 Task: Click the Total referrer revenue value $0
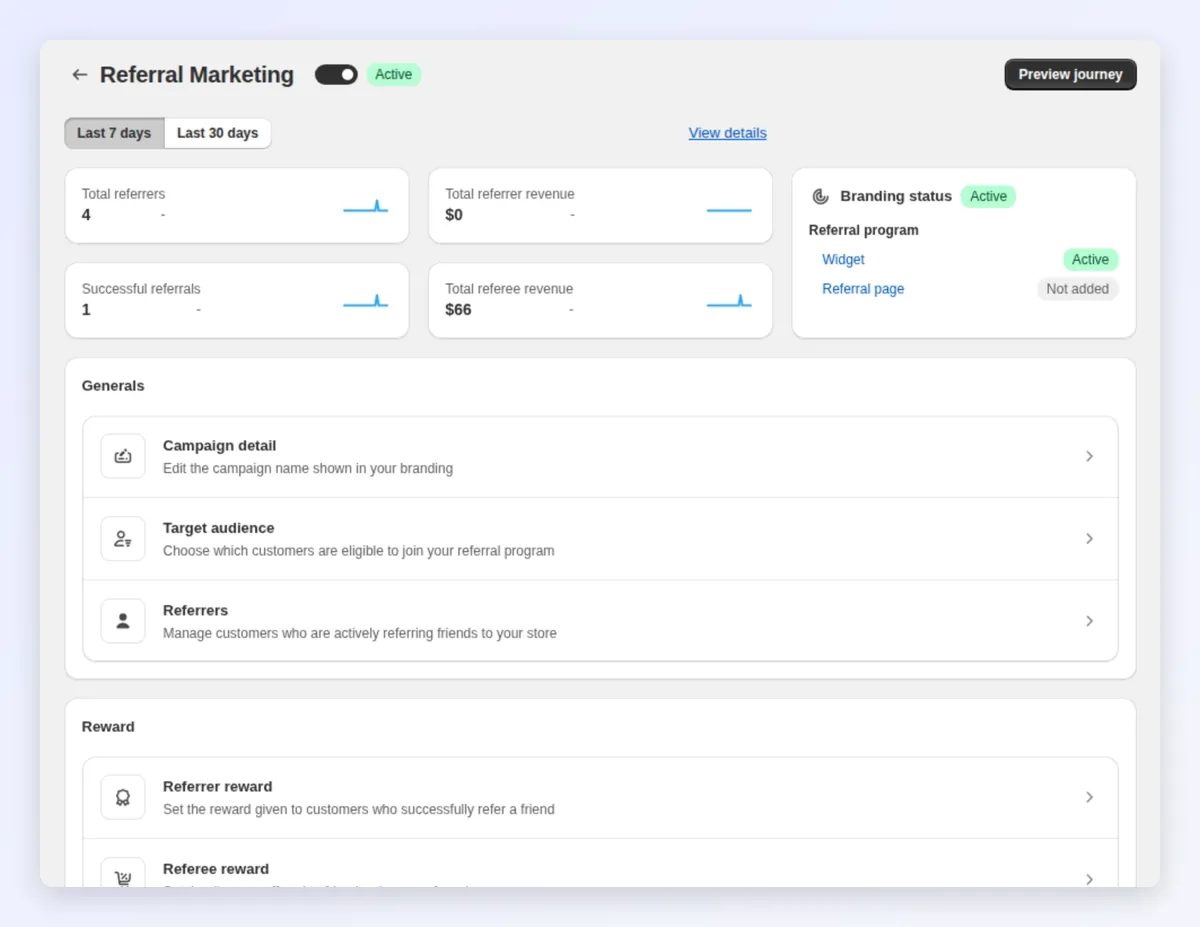pyautogui.click(x=454, y=215)
